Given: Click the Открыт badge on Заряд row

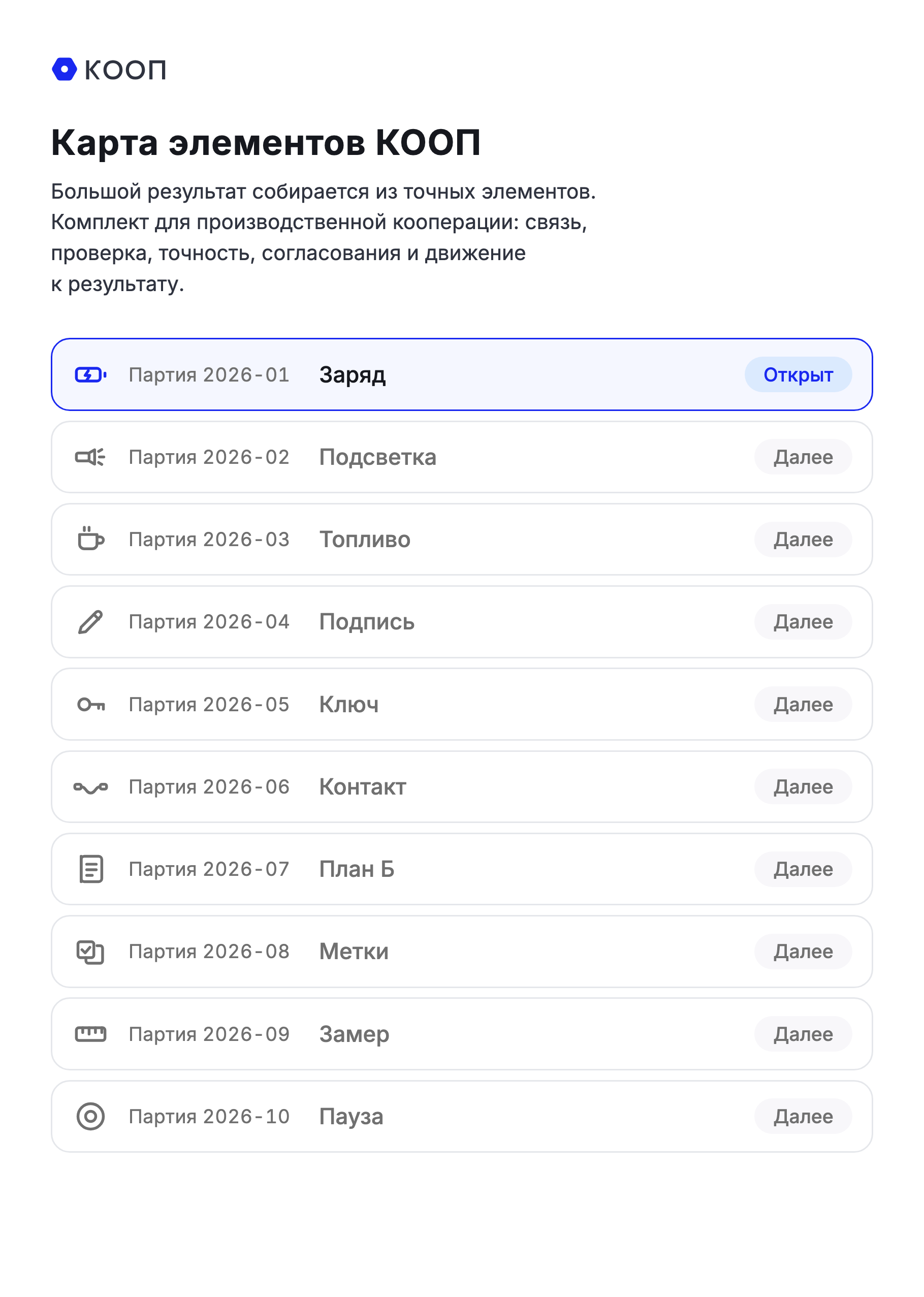Looking at the screenshot, I should 798,374.
